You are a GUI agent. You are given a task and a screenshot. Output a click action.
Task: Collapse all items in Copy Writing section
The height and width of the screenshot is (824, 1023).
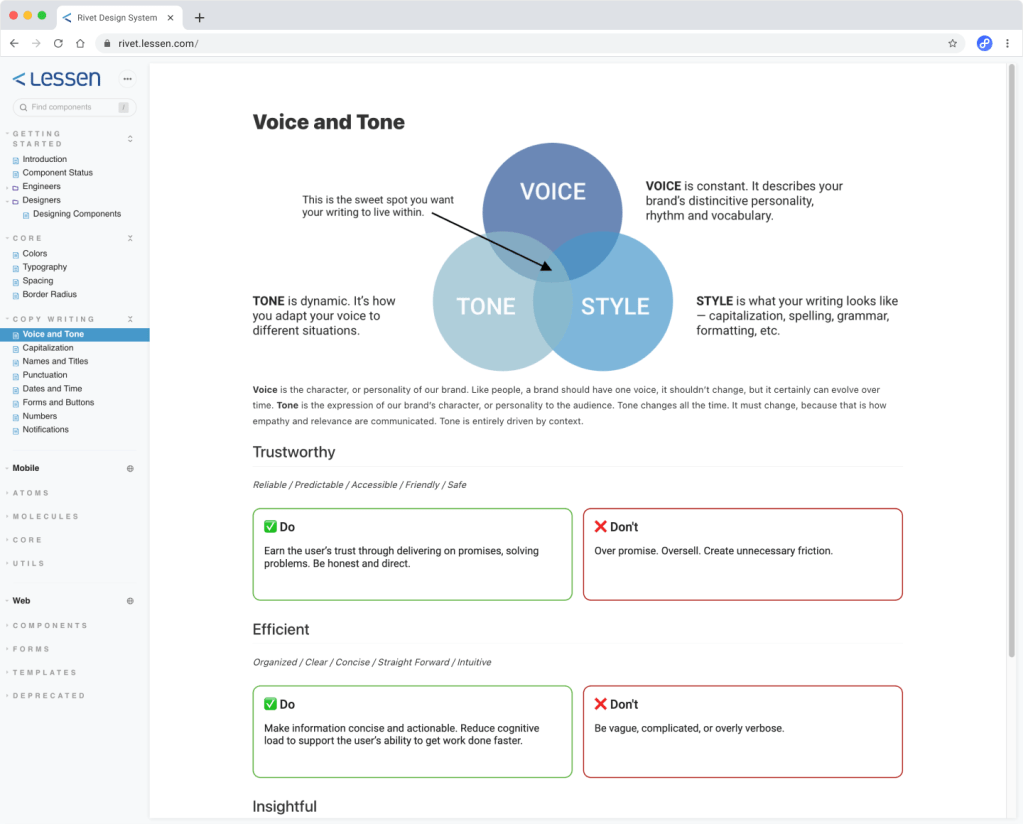point(130,319)
